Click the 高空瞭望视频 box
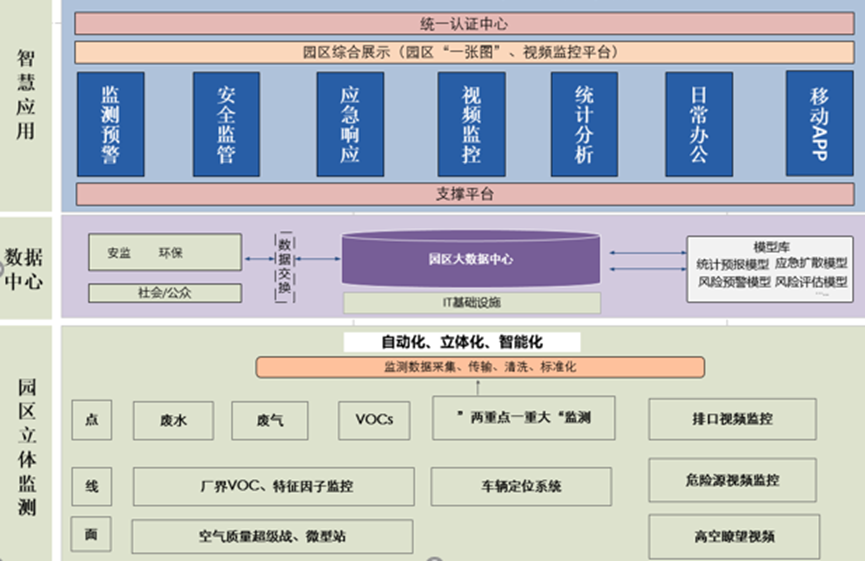 732,536
